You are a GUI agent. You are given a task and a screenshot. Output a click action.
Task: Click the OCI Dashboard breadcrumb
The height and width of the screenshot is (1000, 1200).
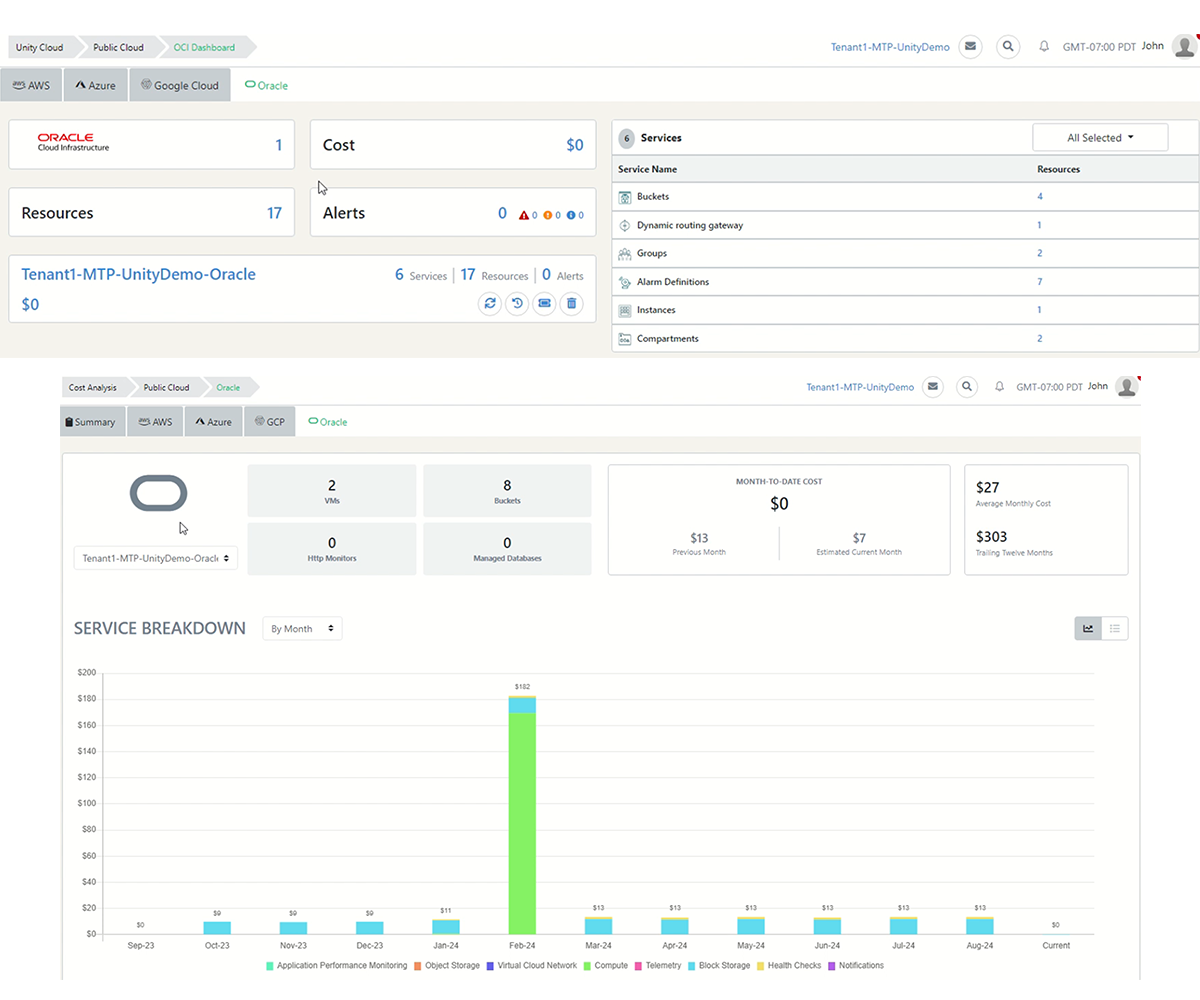point(204,47)
